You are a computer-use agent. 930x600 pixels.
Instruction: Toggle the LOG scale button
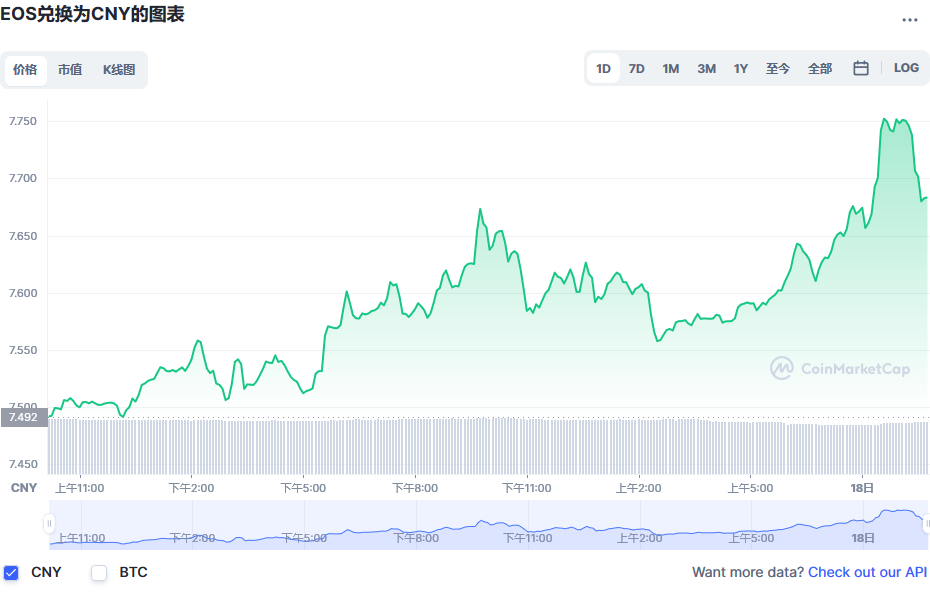(906, 68)
